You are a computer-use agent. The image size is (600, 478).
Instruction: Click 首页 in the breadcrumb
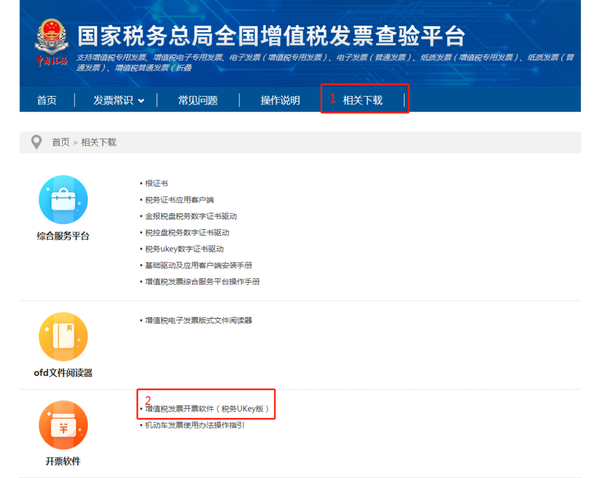pos(61,142)
